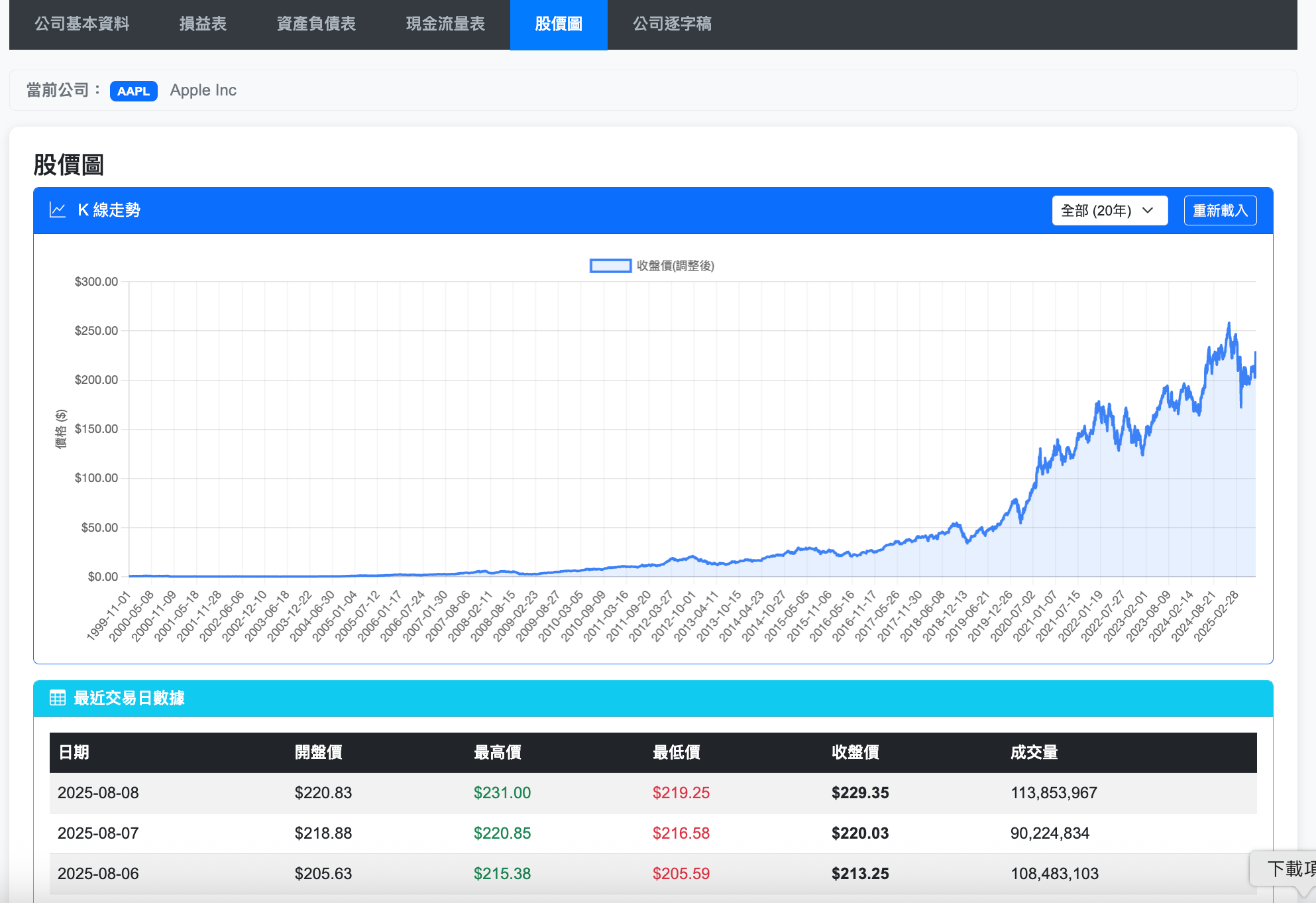Click the 成交量 column header
This screenshot has width=1316, height=903.
tap(1034, 752)
